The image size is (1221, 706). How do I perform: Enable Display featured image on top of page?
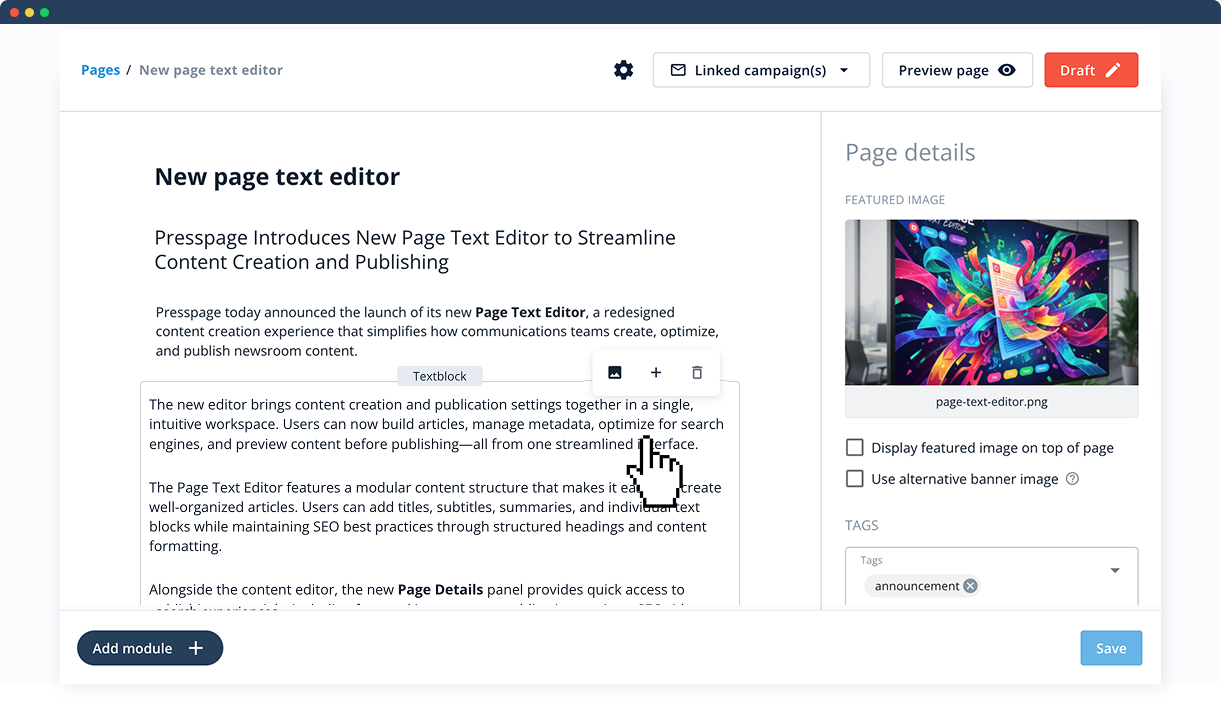pyautogui.click(x=855, y=448)
